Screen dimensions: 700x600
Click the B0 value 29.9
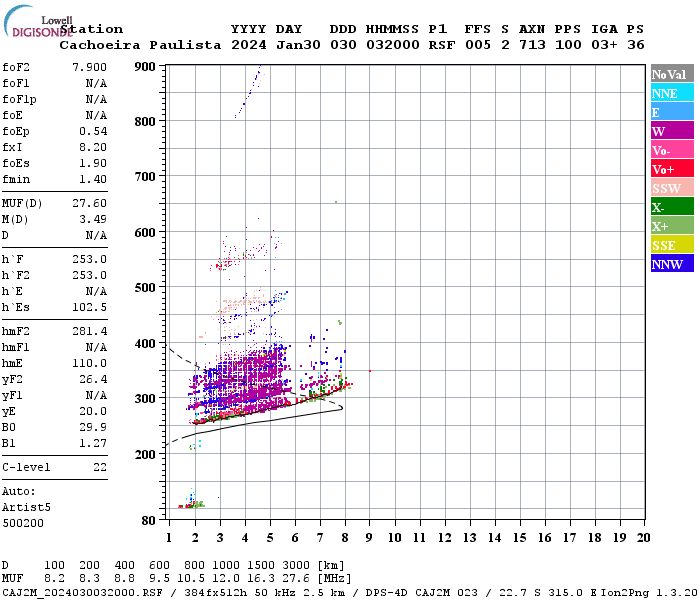[93, 427]
